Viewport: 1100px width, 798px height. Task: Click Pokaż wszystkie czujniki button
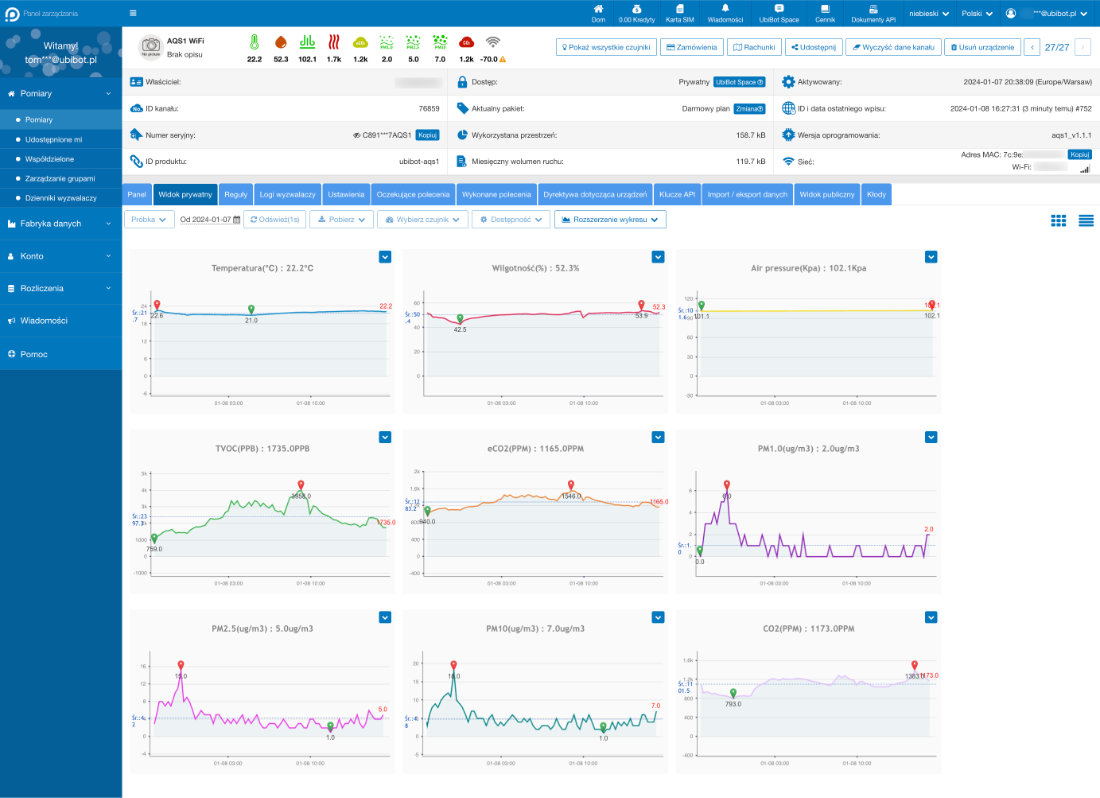pyautogui.click(x=606, y=47)
